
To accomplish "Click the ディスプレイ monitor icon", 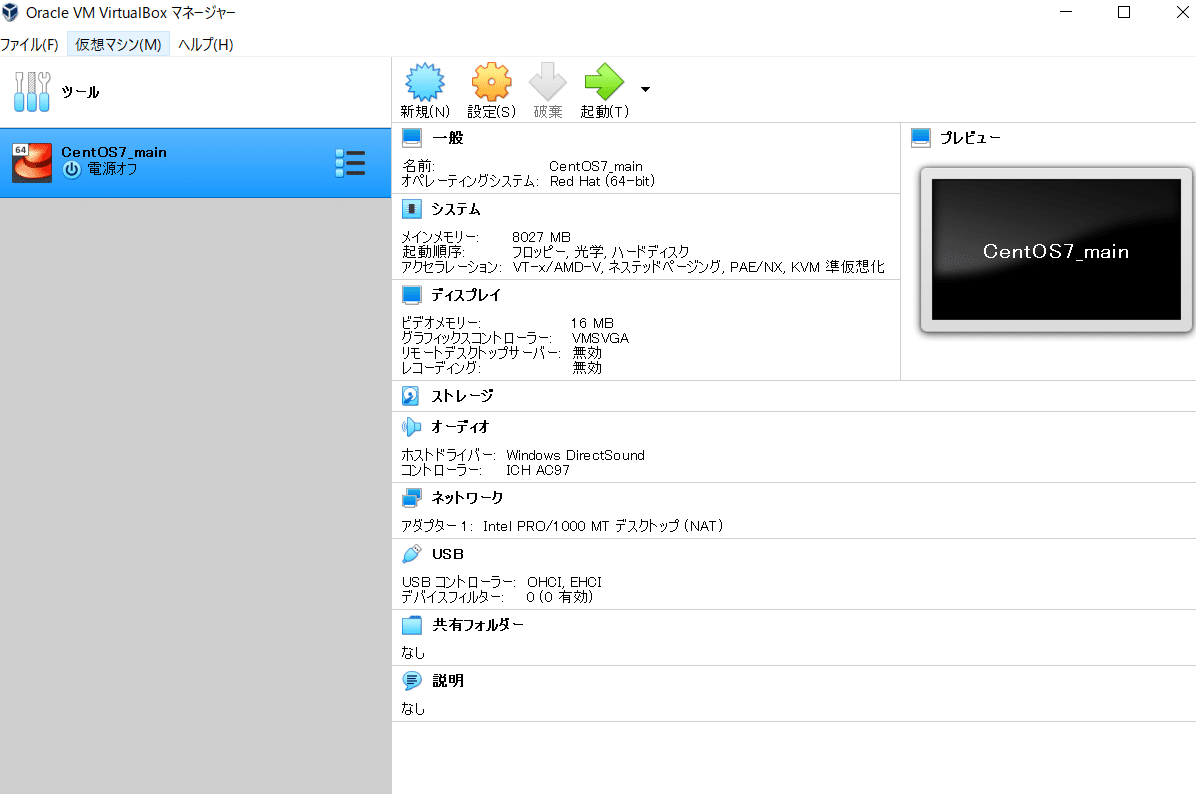I will coord(412,295).
